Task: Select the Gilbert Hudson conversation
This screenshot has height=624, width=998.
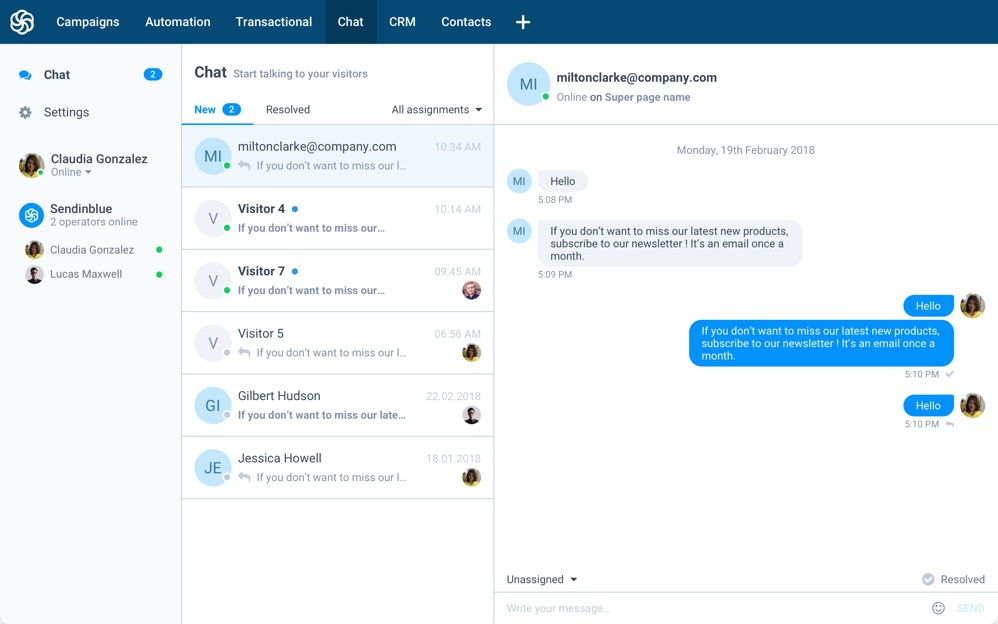Action: [338, 405]
